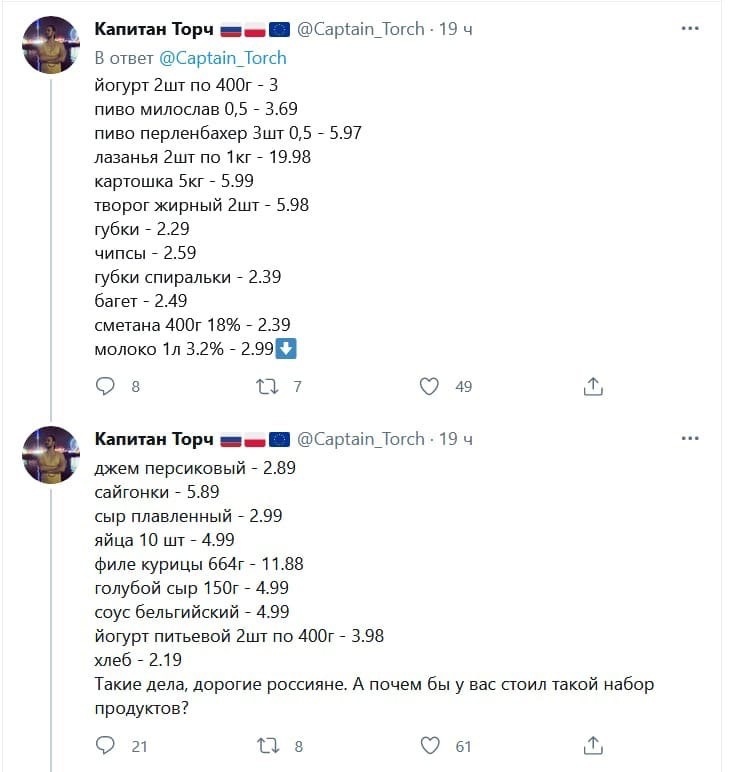
Task: Click the second tweet's profile avatar
Action: [51, 455]
